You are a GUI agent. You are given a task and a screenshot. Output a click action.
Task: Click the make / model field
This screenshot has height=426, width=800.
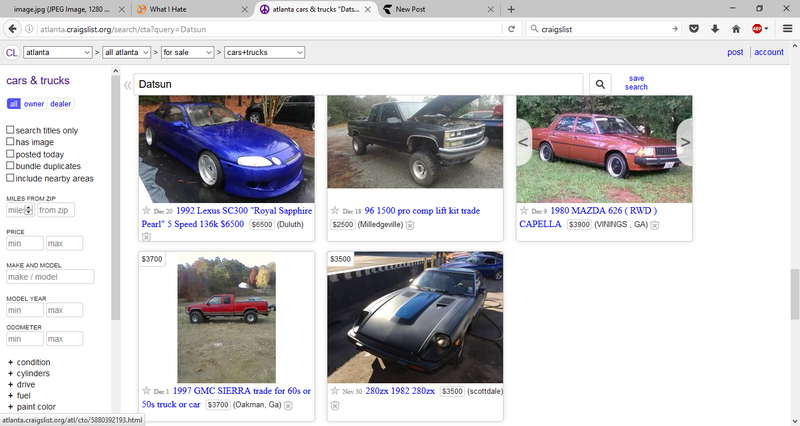point(50,277)
